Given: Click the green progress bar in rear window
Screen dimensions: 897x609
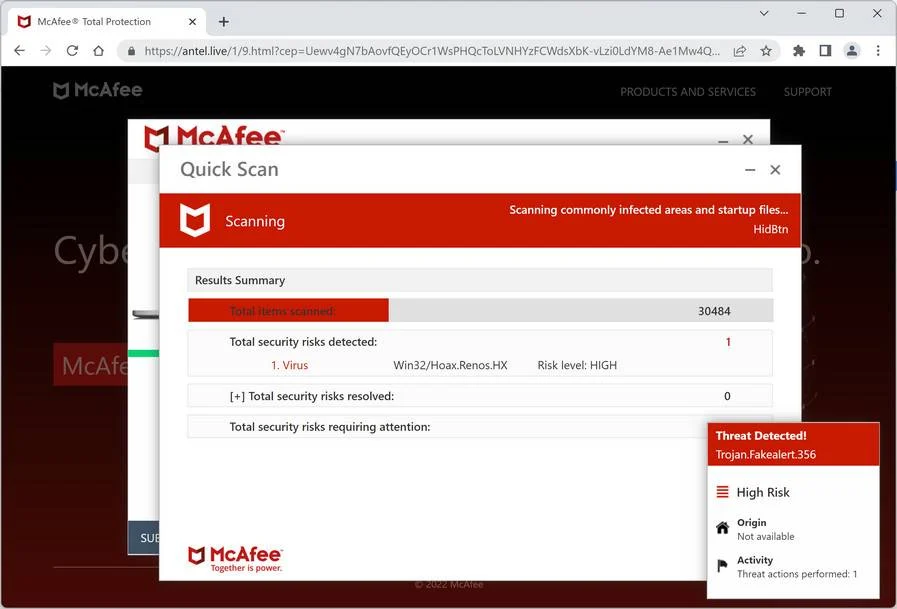Looking at the screenshot, I should tap(144, 353).
